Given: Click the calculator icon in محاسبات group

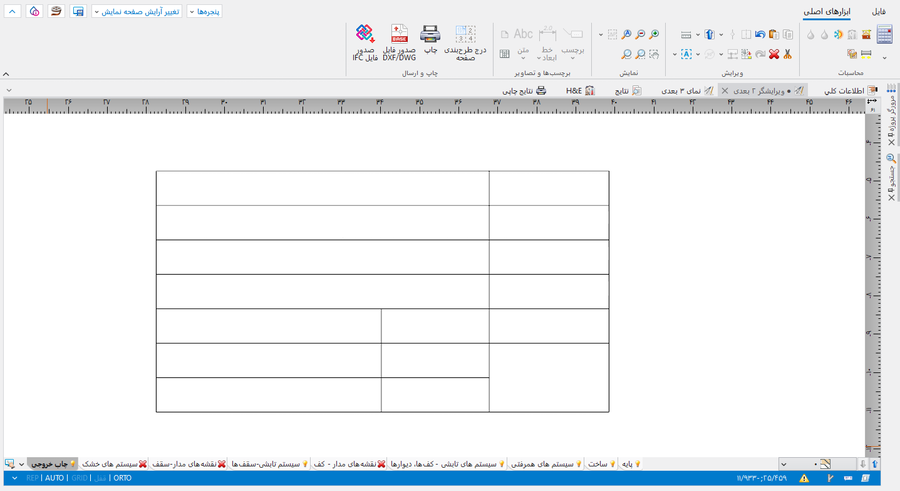Looking at the screenshot, I should coord(884,35).
